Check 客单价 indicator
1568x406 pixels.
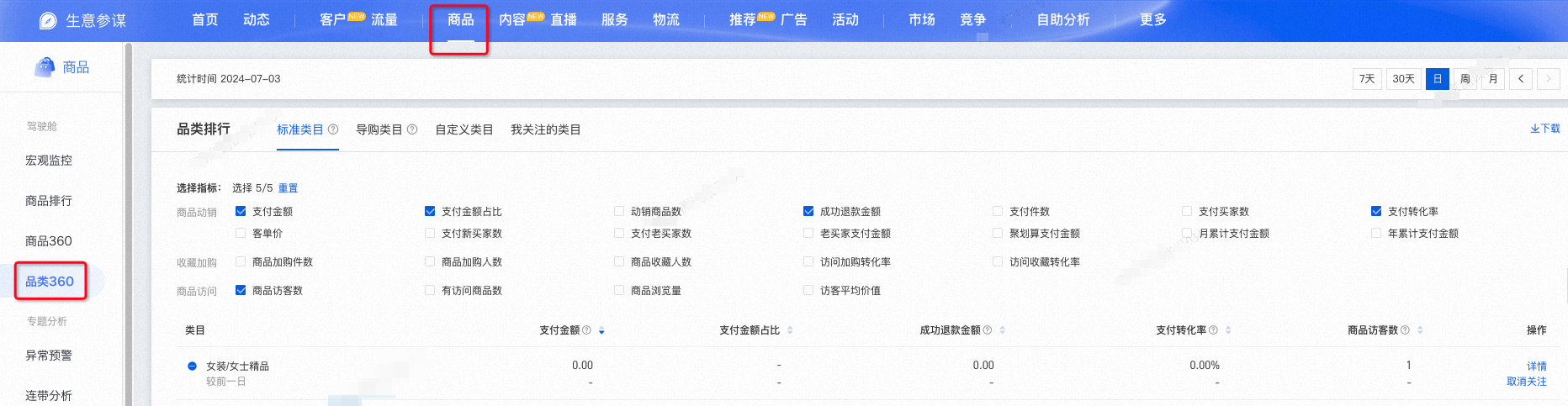click(x=241, y=234)
